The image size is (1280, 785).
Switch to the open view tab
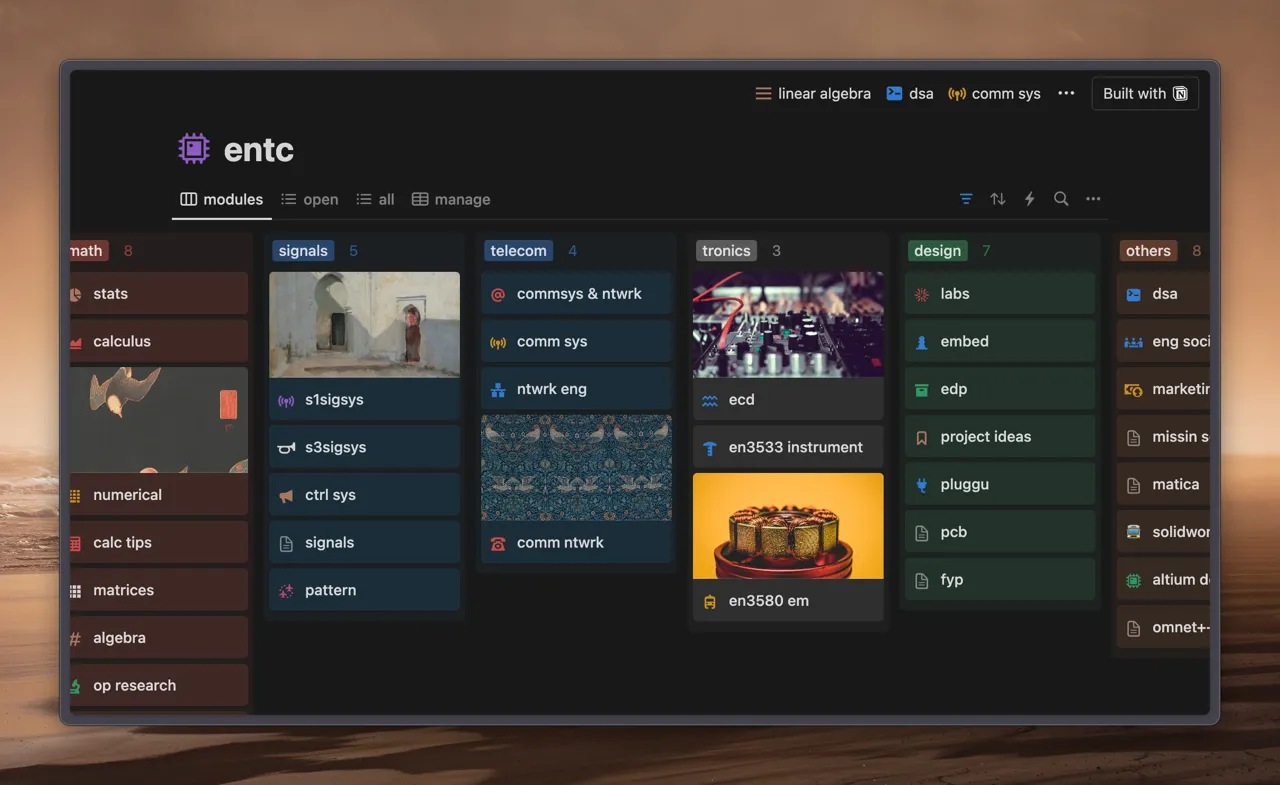pyautogui.click(x=309, y=199)
